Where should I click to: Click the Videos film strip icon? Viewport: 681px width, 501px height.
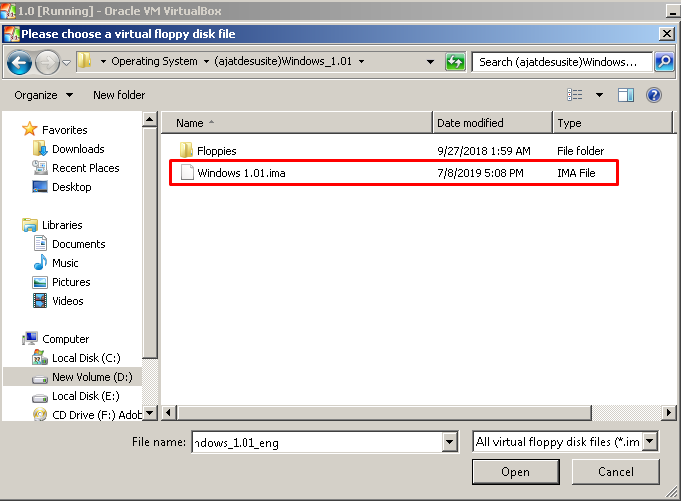coord(40,301)
